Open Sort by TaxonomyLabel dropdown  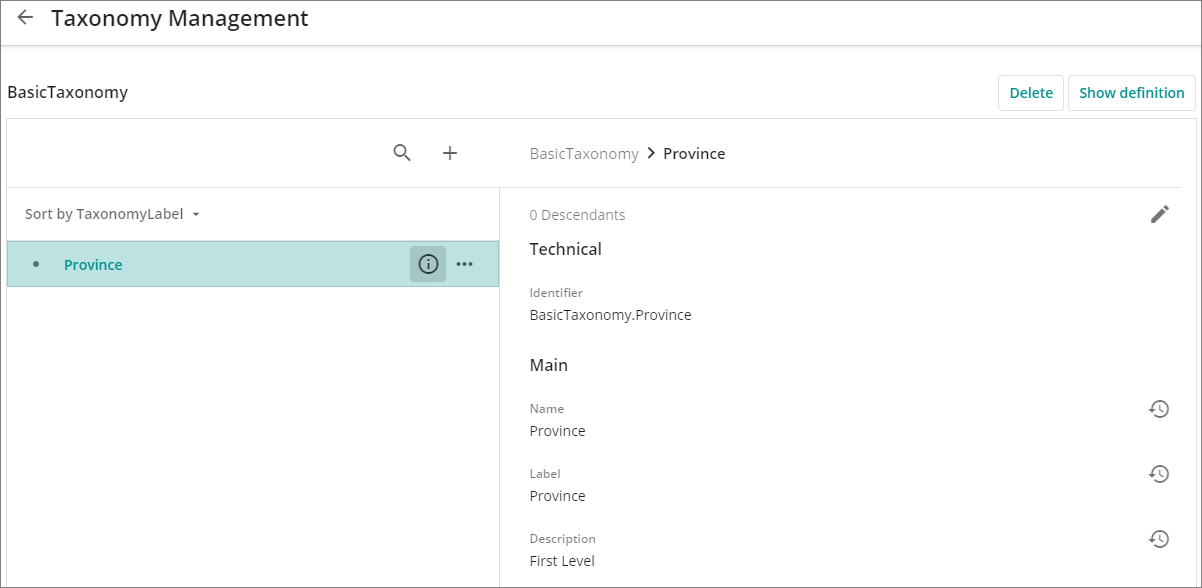pos(112,214)
